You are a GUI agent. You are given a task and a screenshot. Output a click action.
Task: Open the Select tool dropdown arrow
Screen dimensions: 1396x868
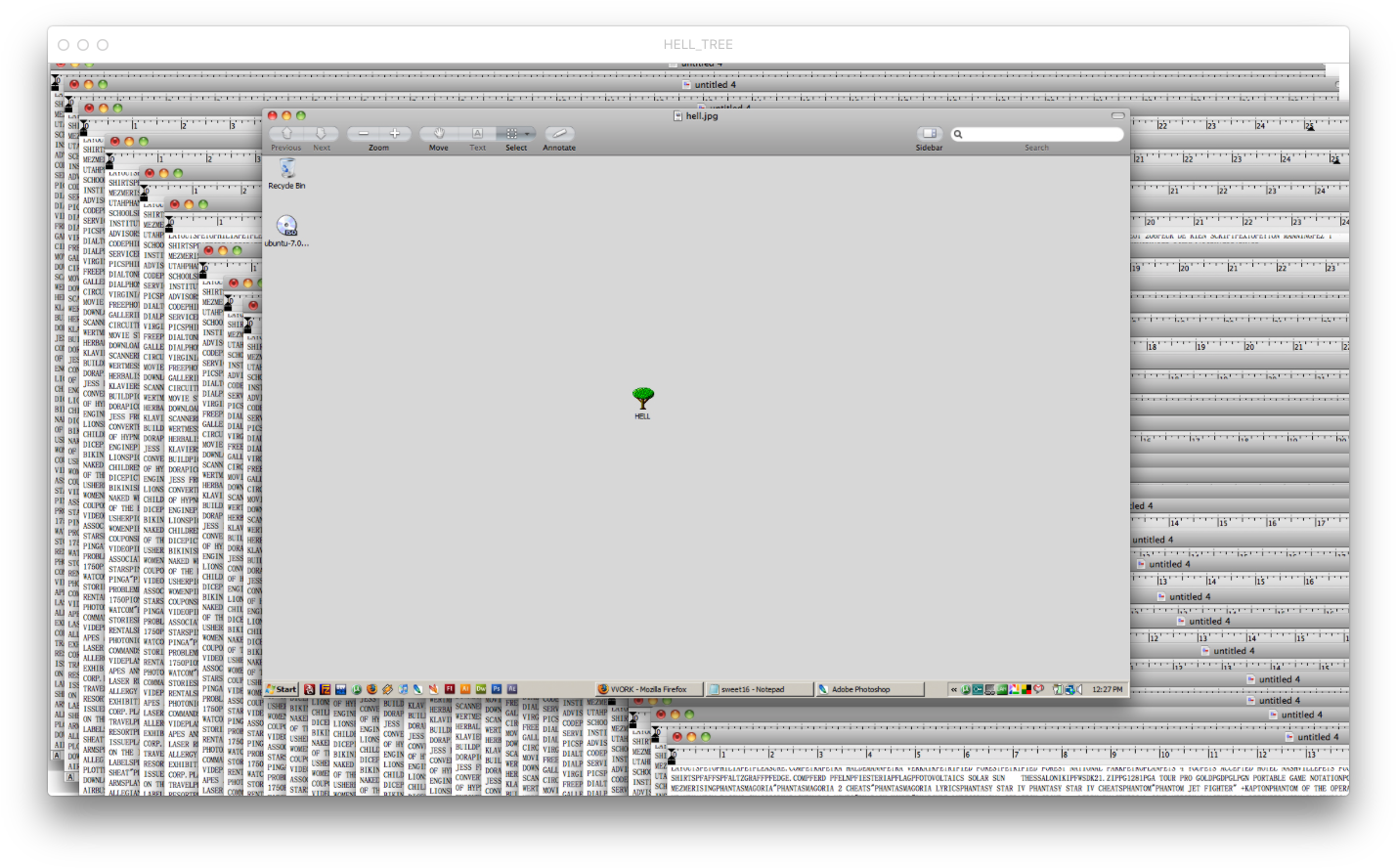529,134
